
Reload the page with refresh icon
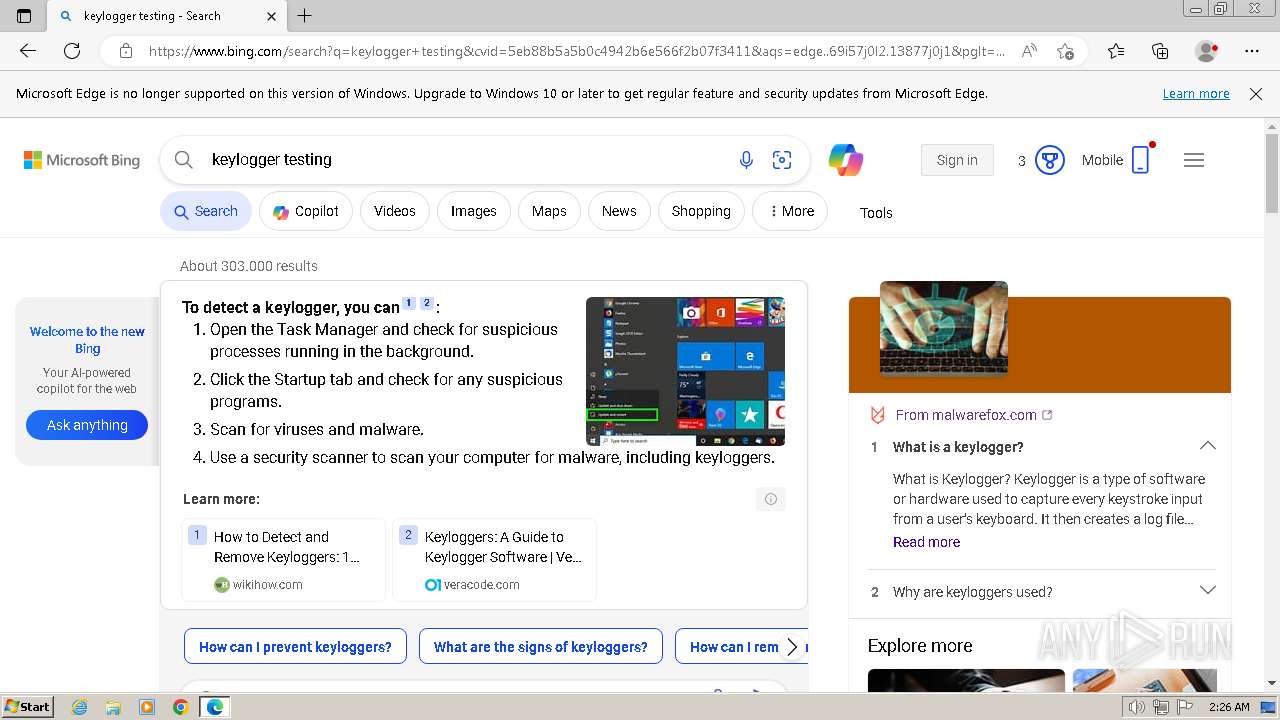coord(72,51)
